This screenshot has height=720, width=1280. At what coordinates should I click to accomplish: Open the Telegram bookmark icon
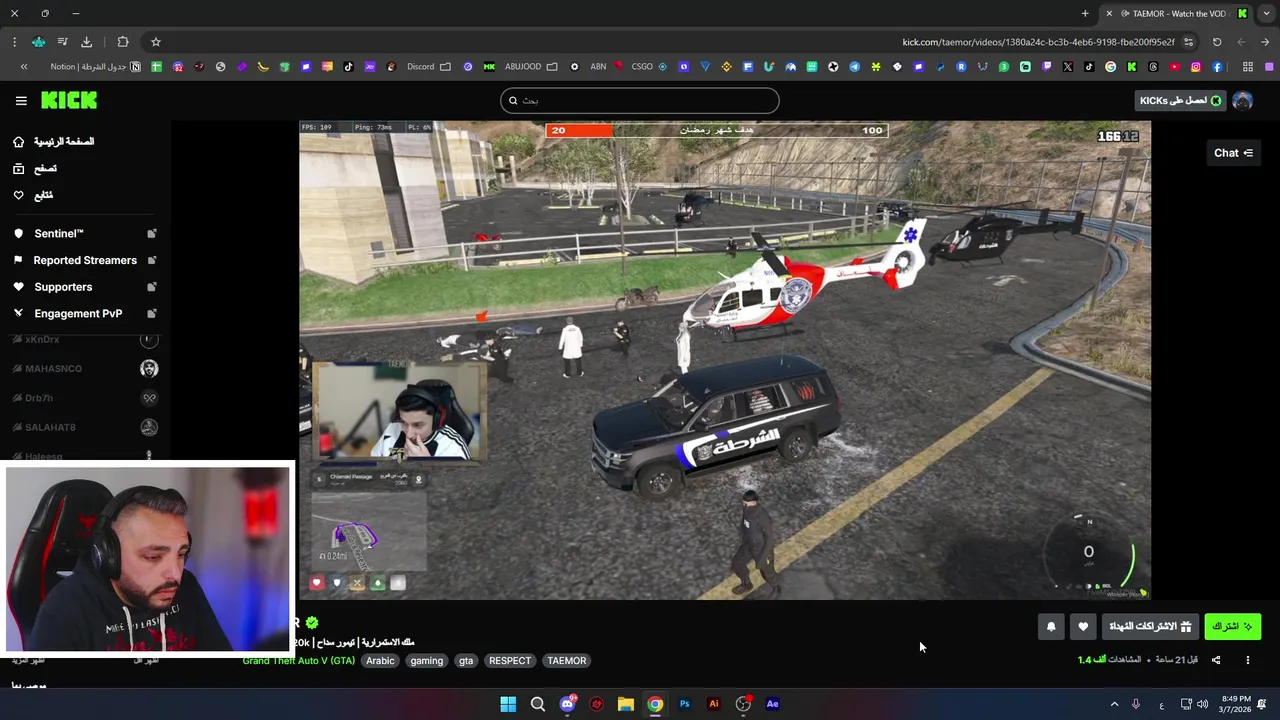click(854, 67)
